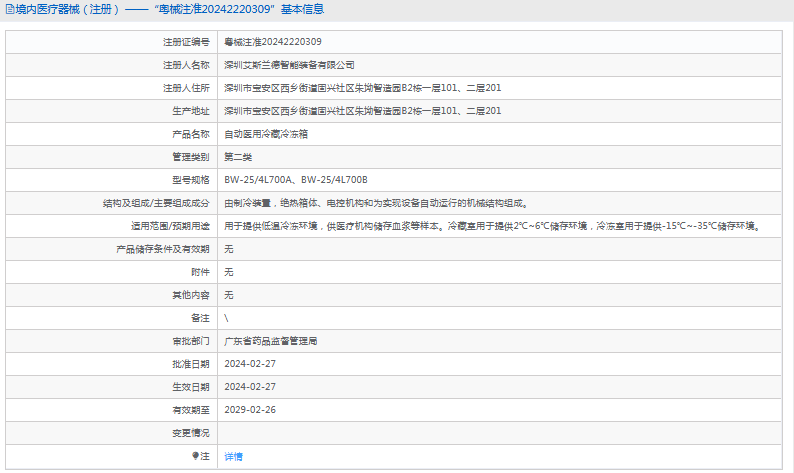Click the 备注 label cell

point(111,318)
